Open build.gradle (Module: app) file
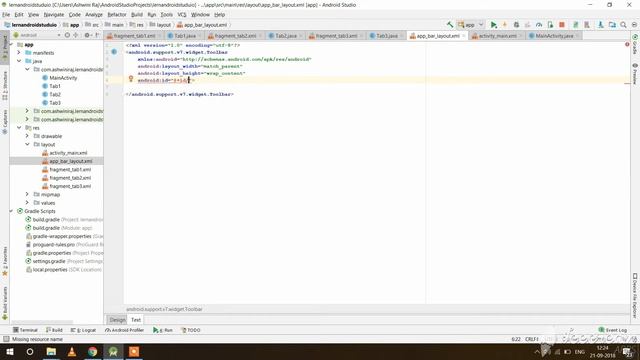Viewport: 640px width, 360px height. point(62,228)
